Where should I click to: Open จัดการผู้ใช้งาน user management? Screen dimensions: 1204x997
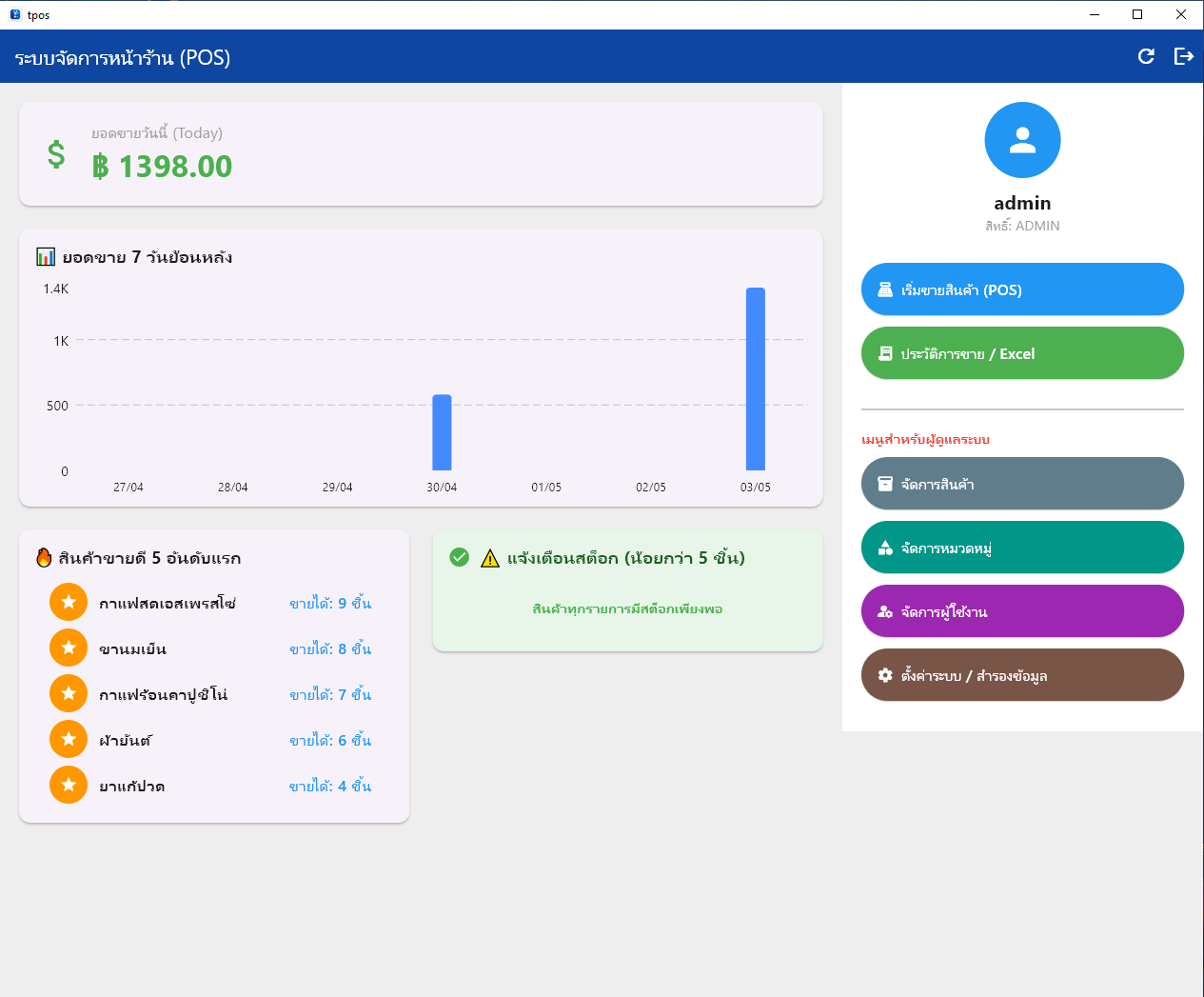[1022, 611]
